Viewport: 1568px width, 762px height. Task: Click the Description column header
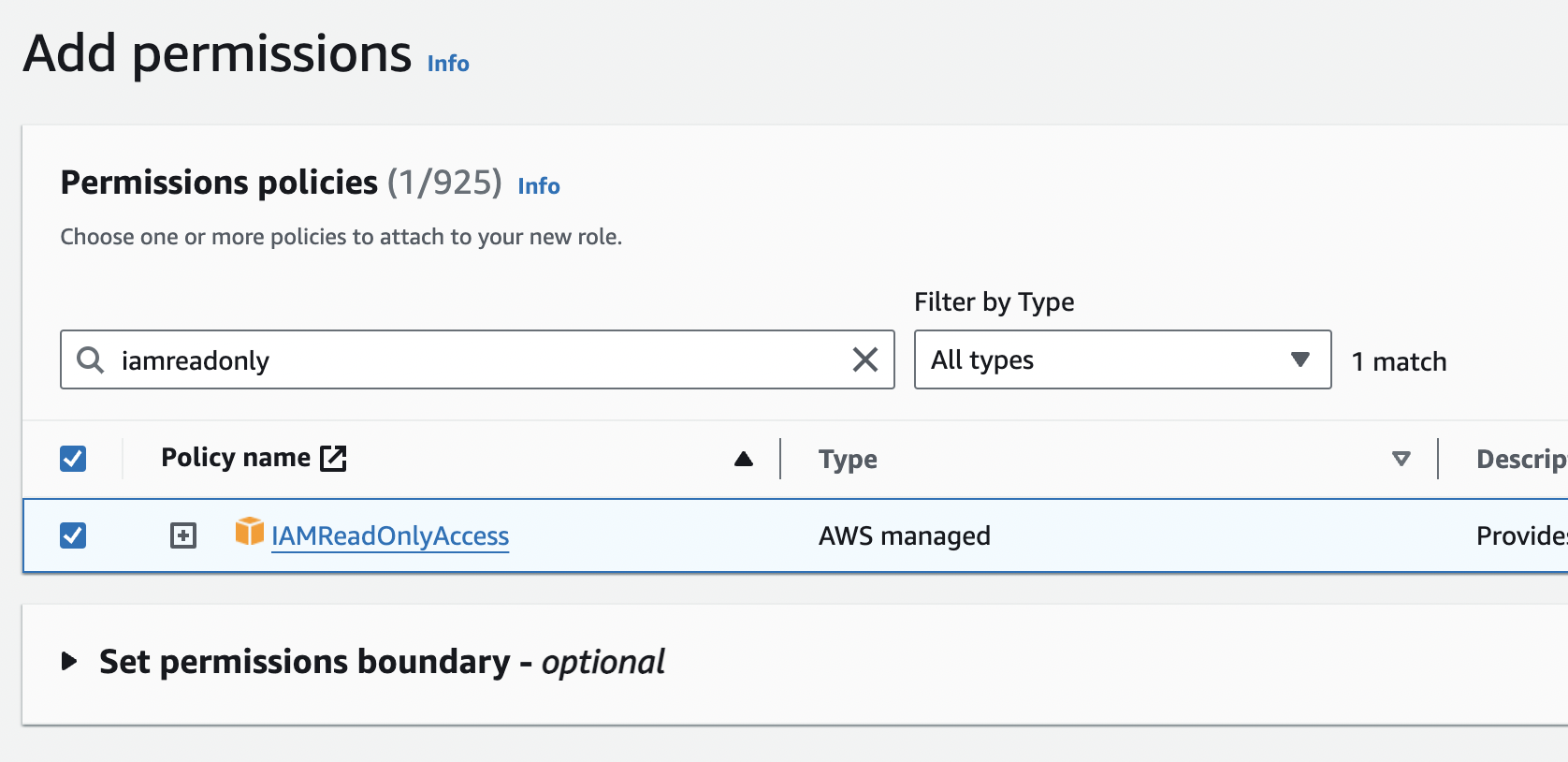[x=1519, y=460]
